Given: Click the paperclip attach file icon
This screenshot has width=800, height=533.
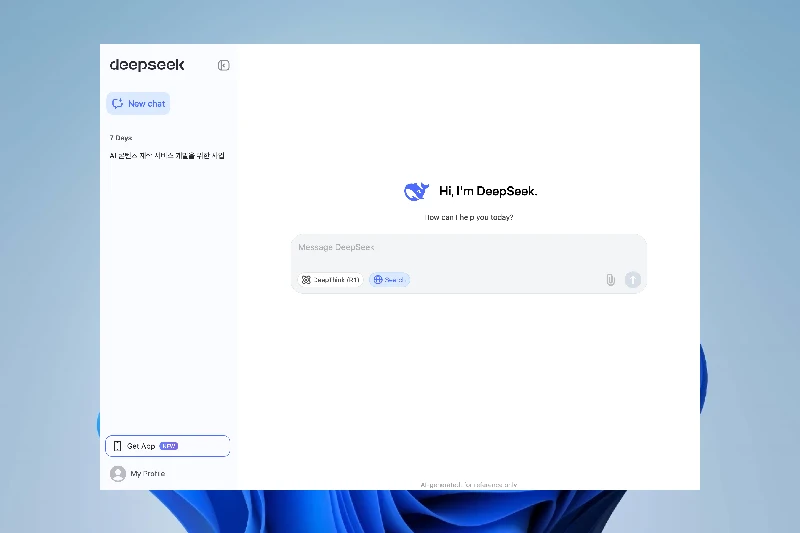Looking at the screenshot, I should point(610,280).
